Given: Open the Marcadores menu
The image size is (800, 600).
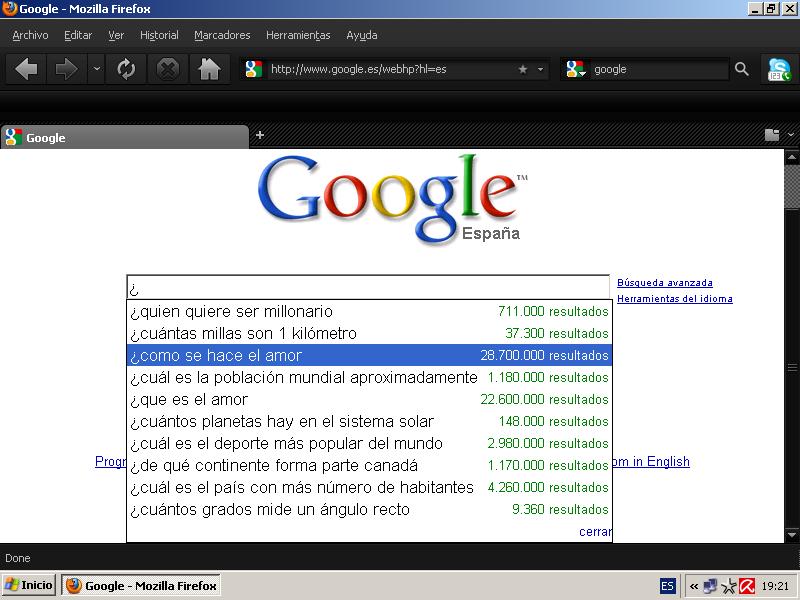Looking at the screenshot, I should pos(222,35).
